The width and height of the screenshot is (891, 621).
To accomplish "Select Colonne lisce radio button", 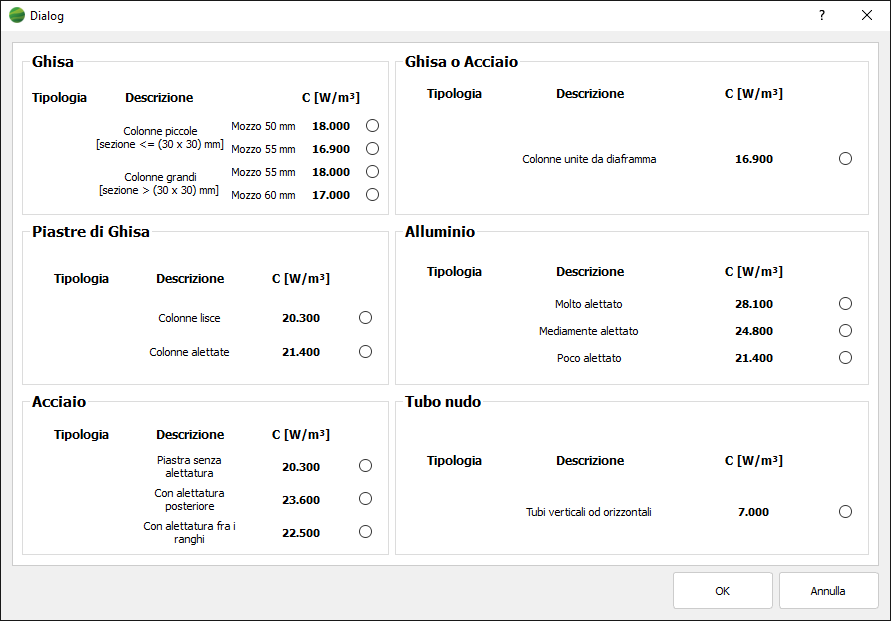I will (x=365, y=318).
